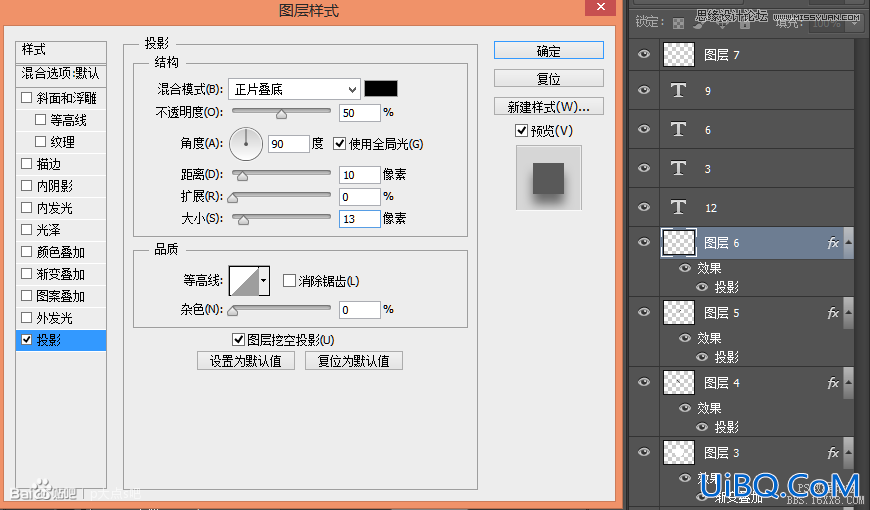The image size is (870, 510).
Task: Click the 不透明度 slider handle
Action: [281, 114]
